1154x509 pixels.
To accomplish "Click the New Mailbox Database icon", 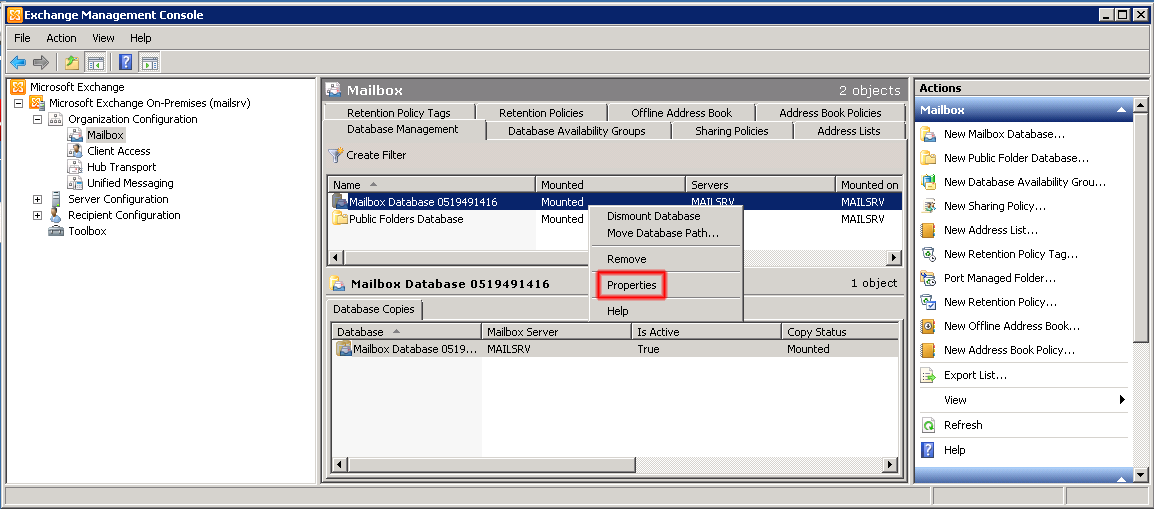I will click(929, 135).
